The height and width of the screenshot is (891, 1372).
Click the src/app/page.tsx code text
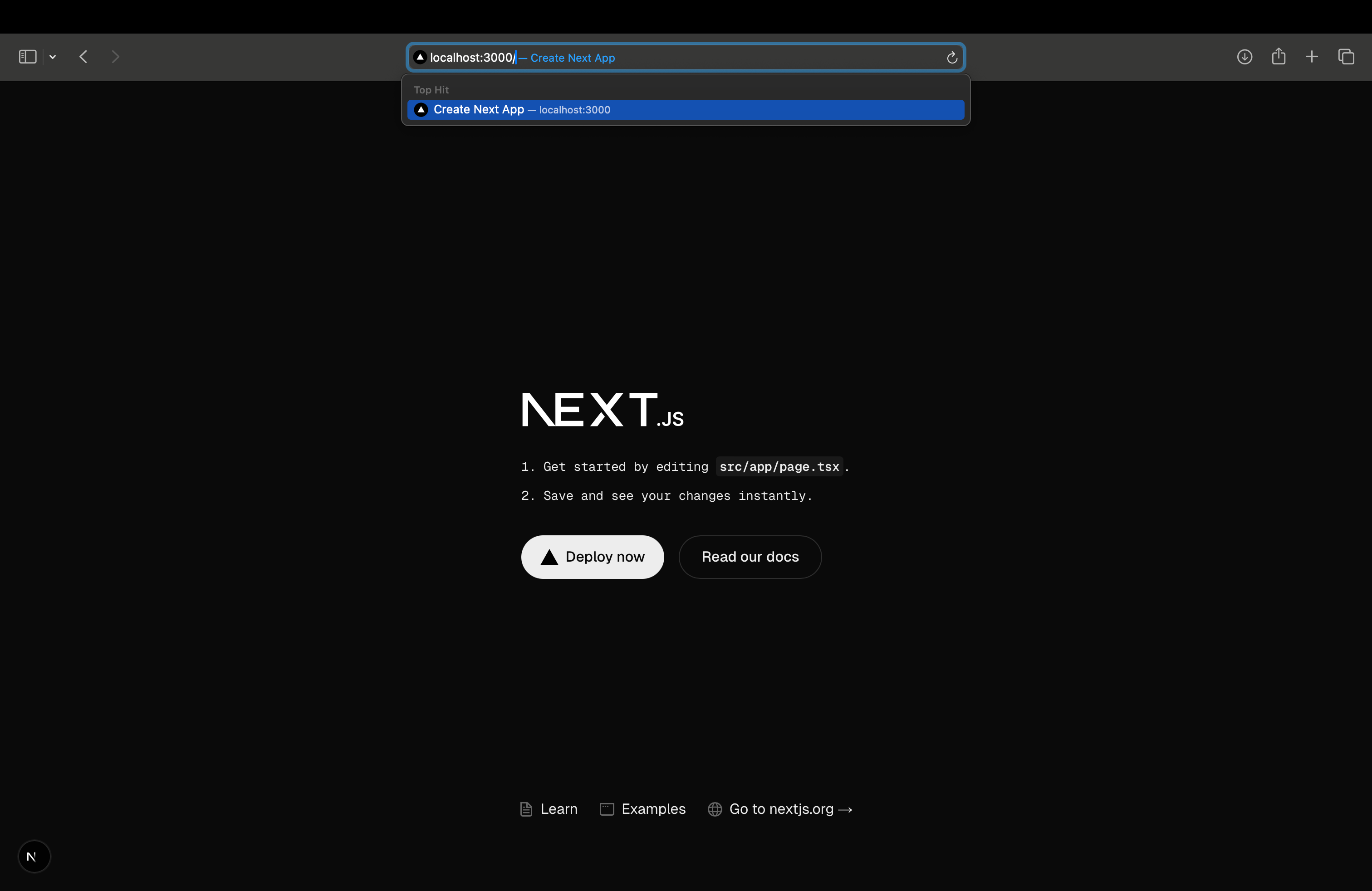779,467
